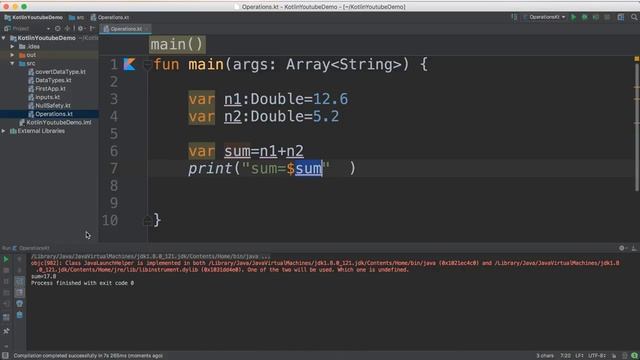Hide the Run panel using its hide icon
Viewport: 640px width, 360px height.
click(x=634, y=248)
